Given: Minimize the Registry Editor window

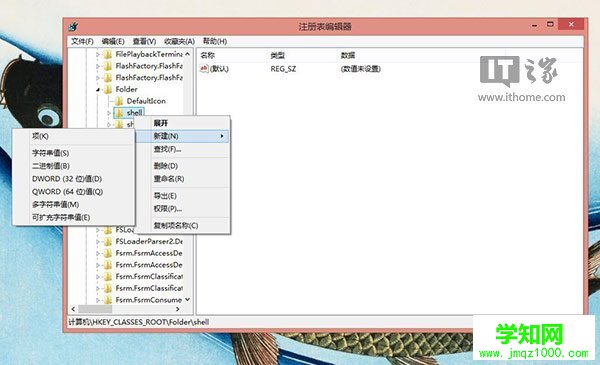Looking at the screenshot, I should coord(535,25).
